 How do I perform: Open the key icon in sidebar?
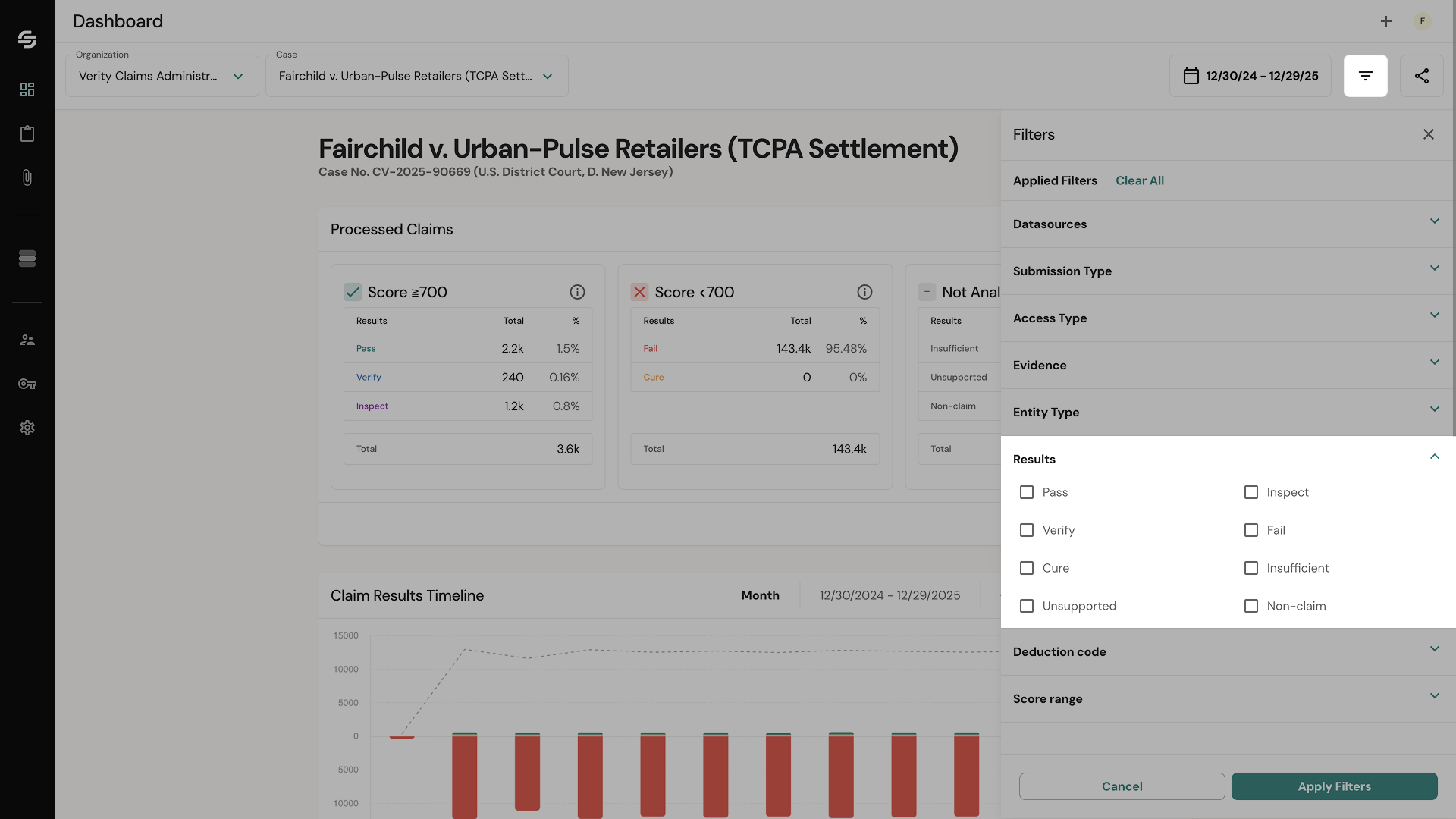[27, 384]
